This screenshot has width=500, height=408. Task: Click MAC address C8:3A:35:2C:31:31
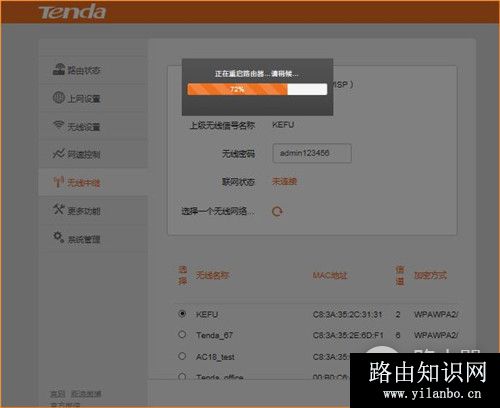(x=347, y=314)
